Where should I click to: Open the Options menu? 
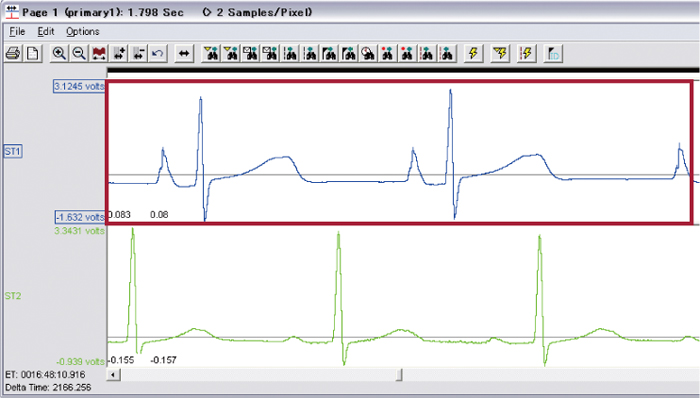tap(83, 32)
